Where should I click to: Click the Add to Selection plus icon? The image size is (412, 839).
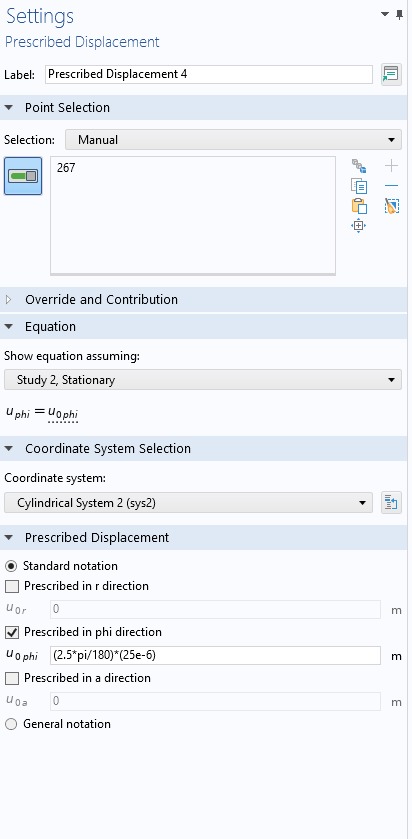[392, 166]
